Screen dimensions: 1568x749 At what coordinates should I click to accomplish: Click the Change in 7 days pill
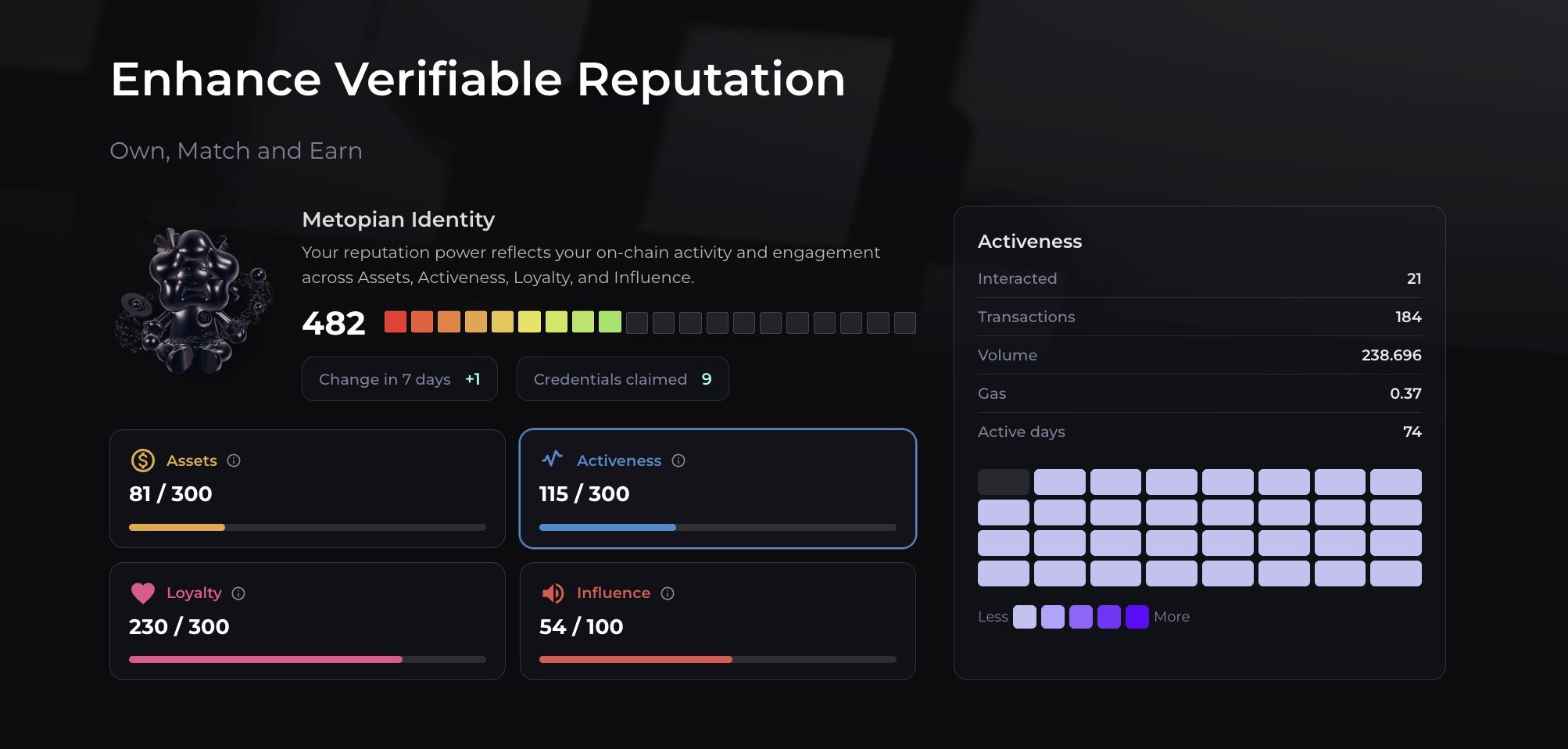click(399, 379)
